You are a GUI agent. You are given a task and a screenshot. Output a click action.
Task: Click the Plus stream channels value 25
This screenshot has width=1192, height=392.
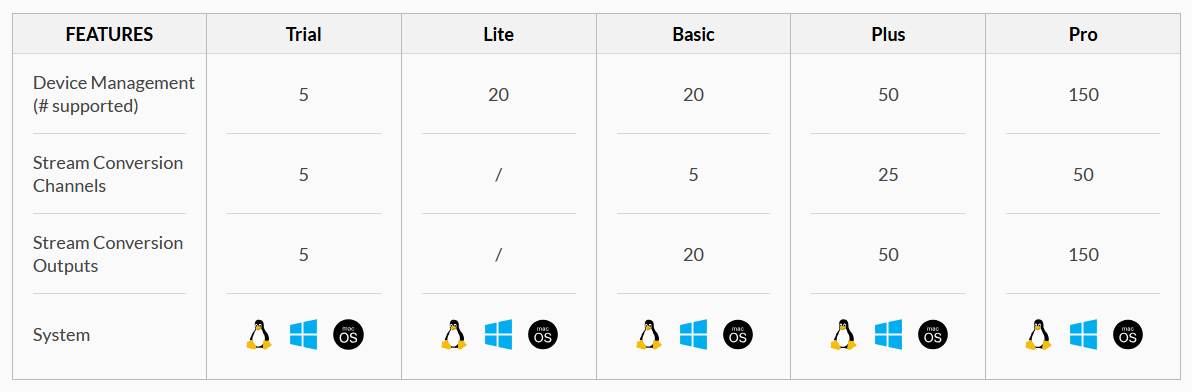click(x=888, y=175)
